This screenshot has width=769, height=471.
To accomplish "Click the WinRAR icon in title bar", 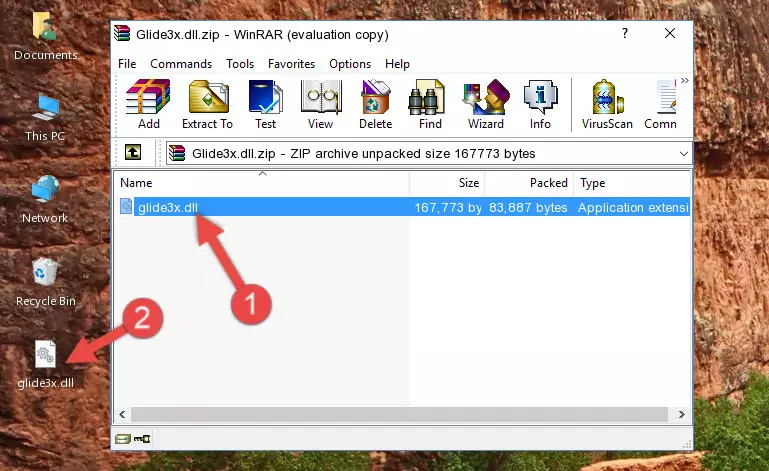I will pos(122,33).
